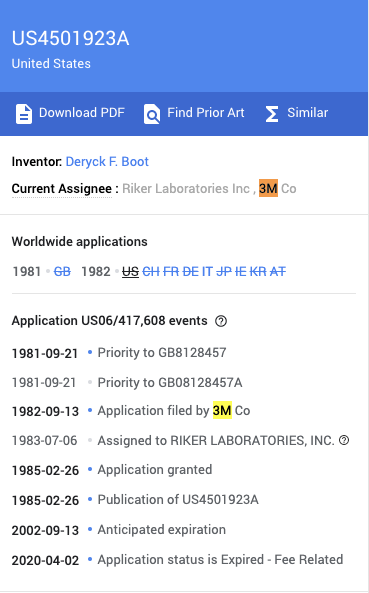The image size is (369, 593).
Task: Click the Download PDF document icon
Action: click(x=23, y=114)
